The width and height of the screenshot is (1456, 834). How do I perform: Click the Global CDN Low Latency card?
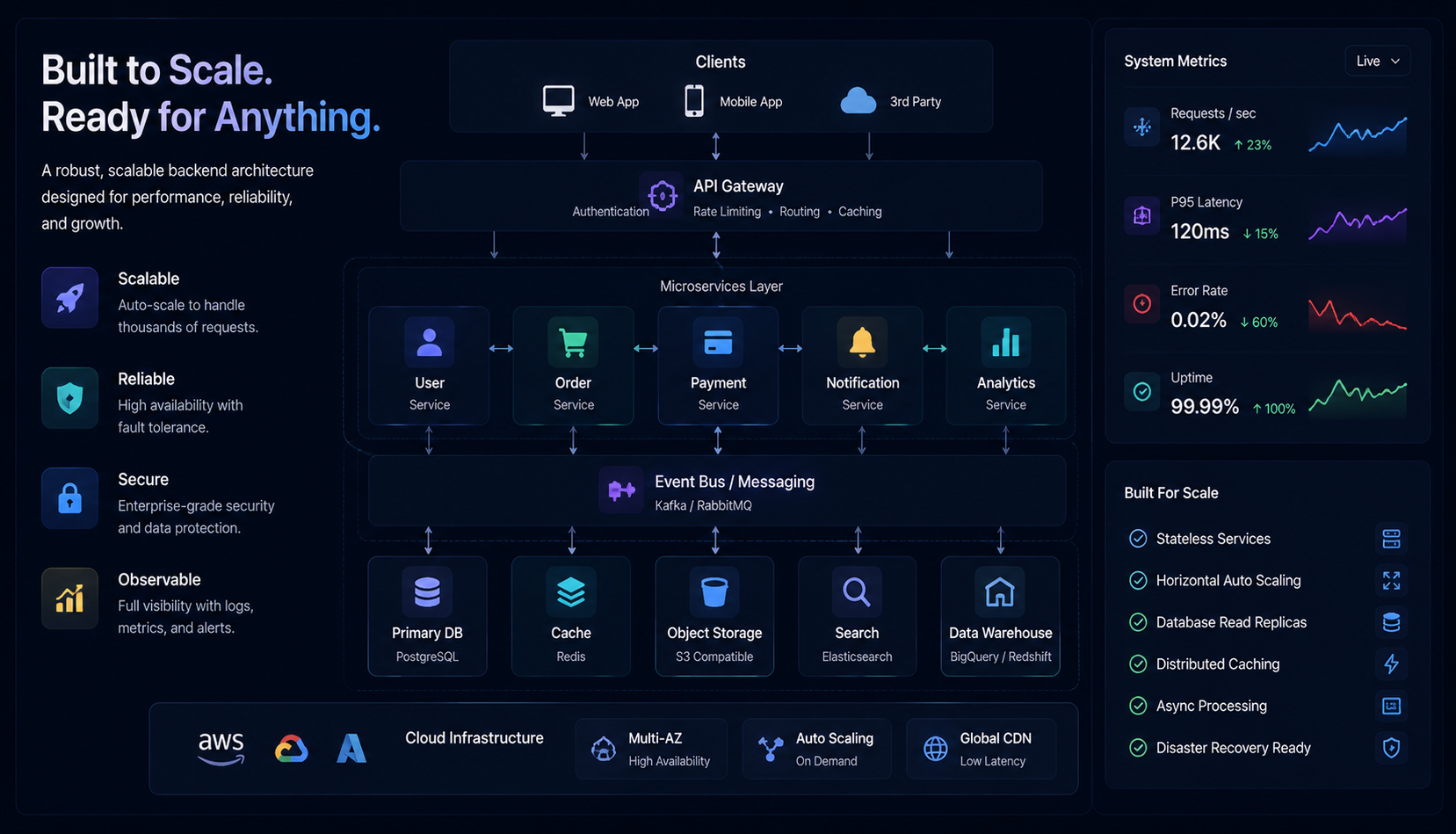tap(981, 749)
